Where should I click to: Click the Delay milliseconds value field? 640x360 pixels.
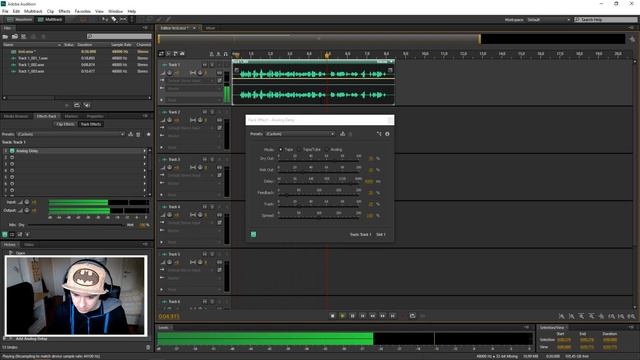[369, 181]
